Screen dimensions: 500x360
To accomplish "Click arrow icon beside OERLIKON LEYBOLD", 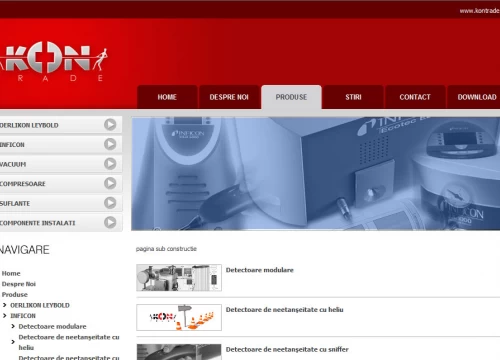I will pos(110,125).
